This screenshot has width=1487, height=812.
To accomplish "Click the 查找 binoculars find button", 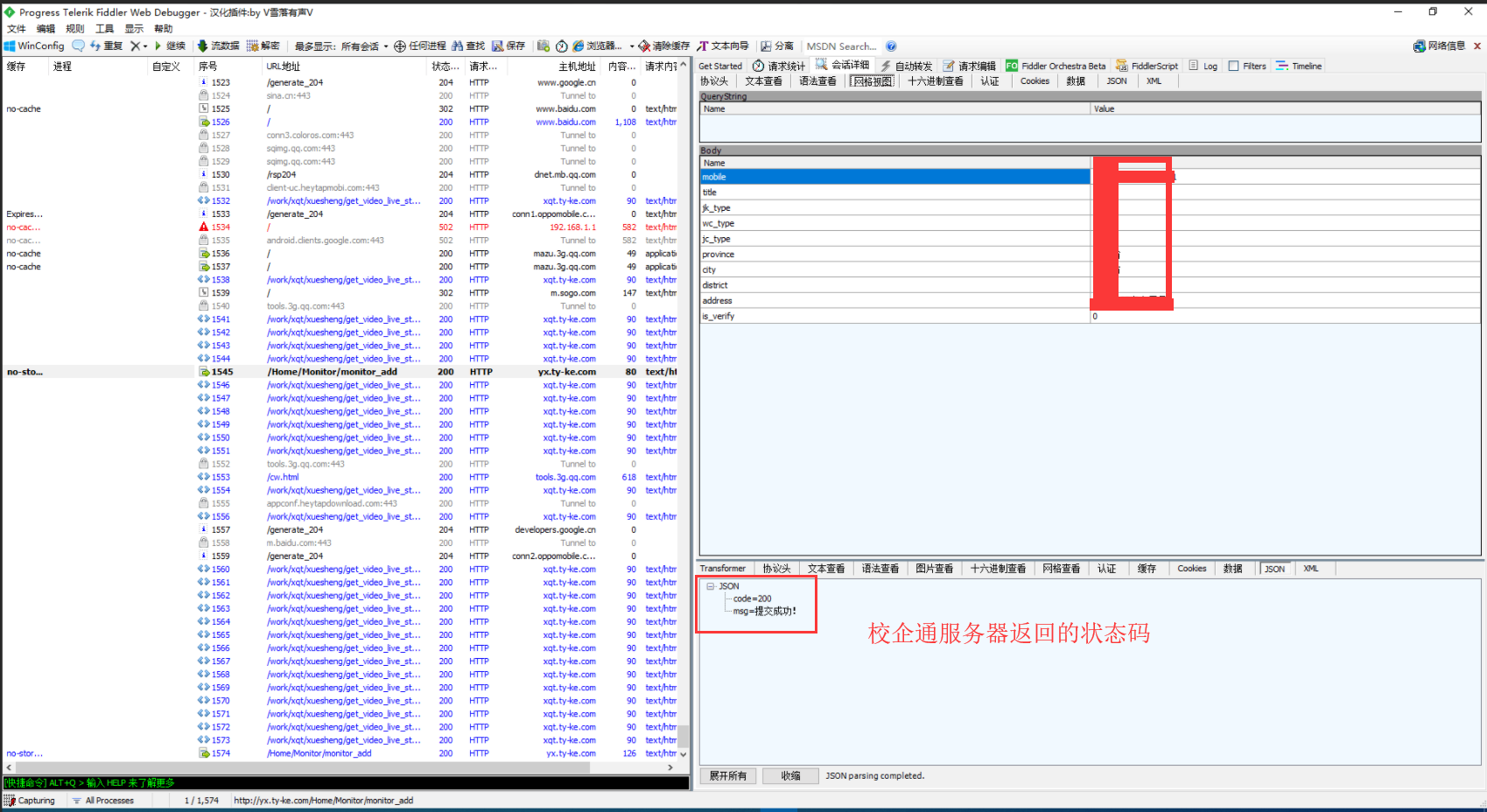I will (x=468, y=45).
